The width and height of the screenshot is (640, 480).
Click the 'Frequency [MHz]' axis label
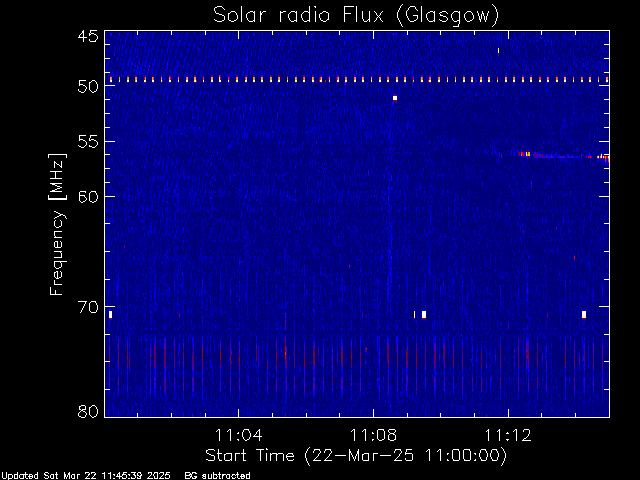click(57, 224)
